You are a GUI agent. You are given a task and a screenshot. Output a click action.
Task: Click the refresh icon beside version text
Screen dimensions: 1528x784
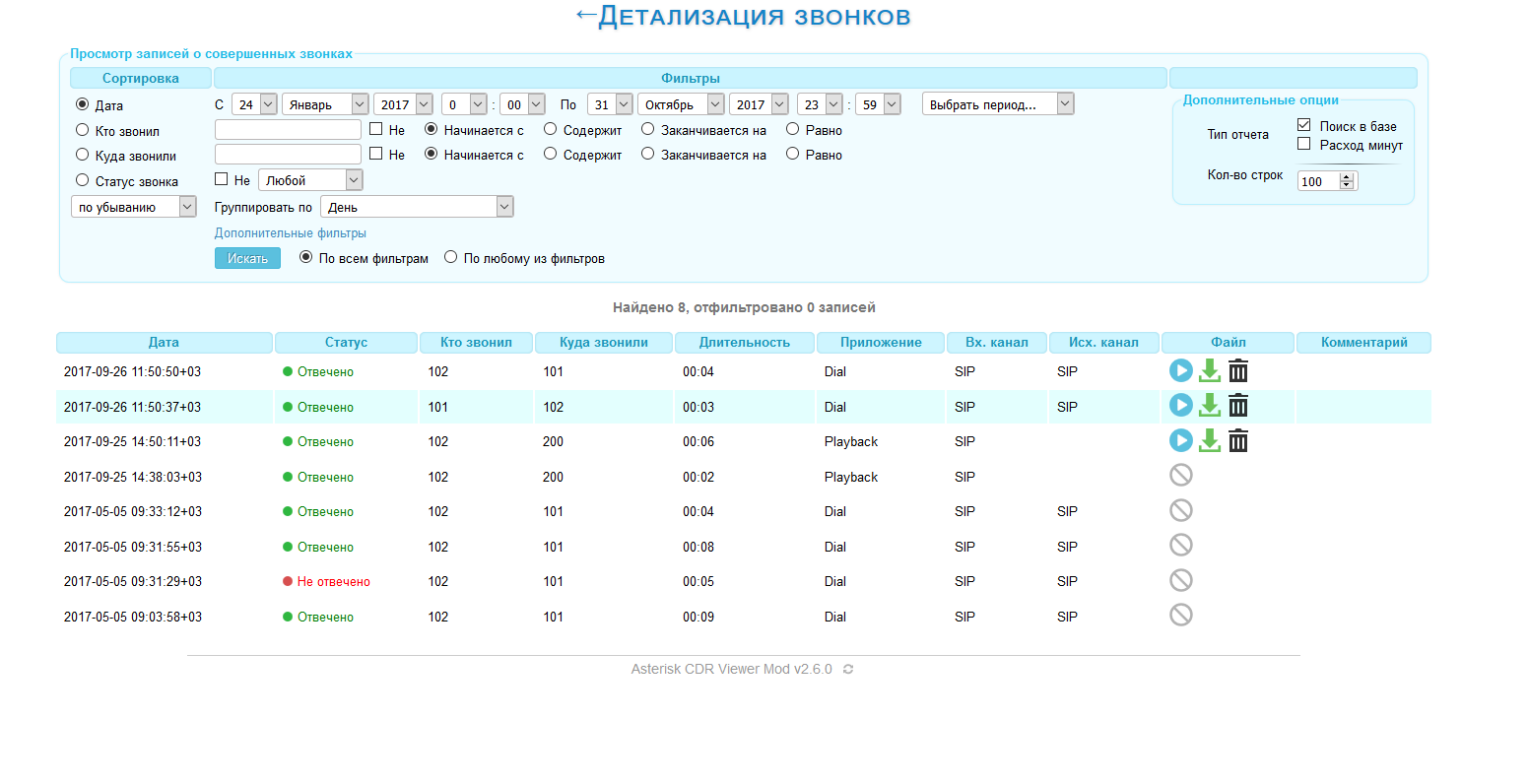pyautogui.click(x=848, y=670)
